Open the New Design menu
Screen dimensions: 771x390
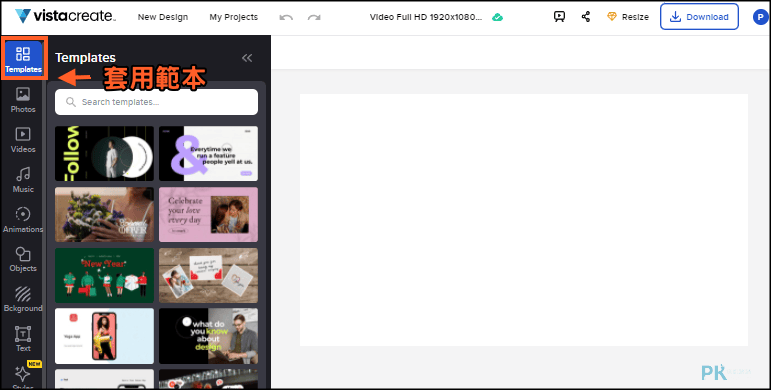point(163,17)
